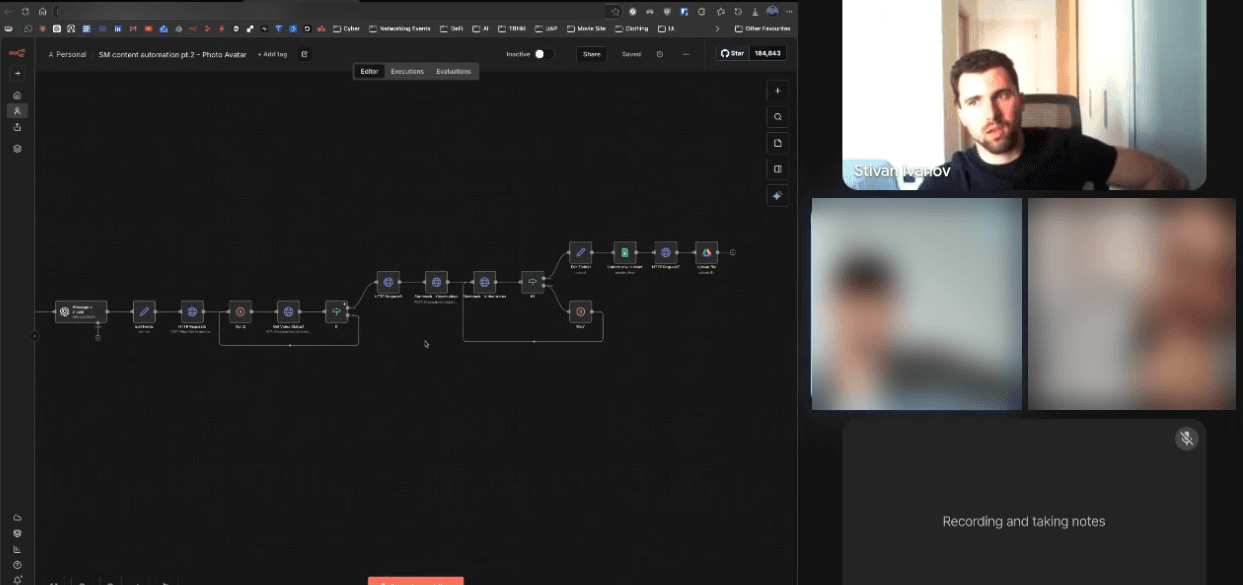The image size is (1243, 585).
Task: Select the Shotstack Video status node
Action: tap(484, 282)
